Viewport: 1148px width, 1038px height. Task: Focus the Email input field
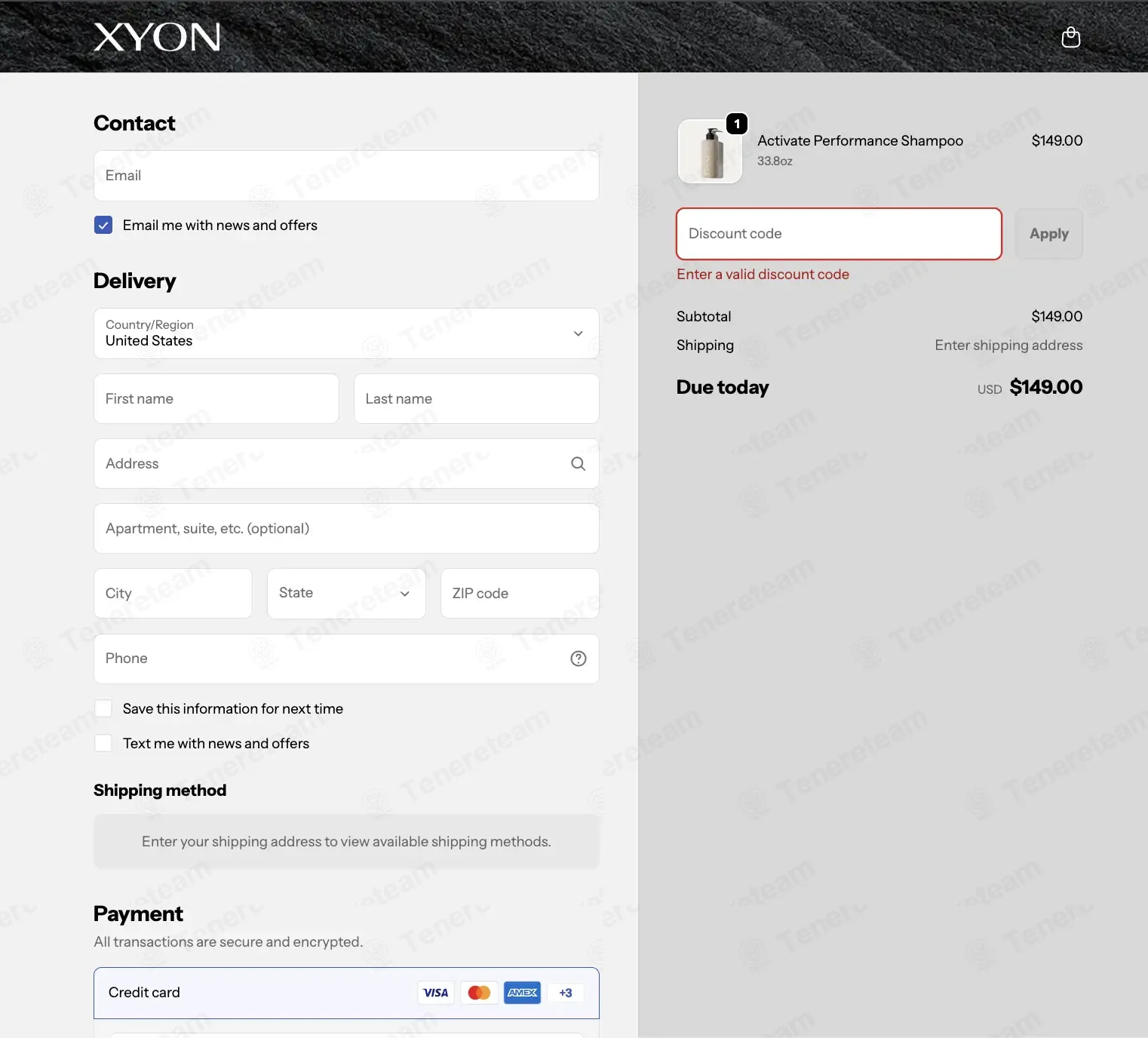point(346,176)
